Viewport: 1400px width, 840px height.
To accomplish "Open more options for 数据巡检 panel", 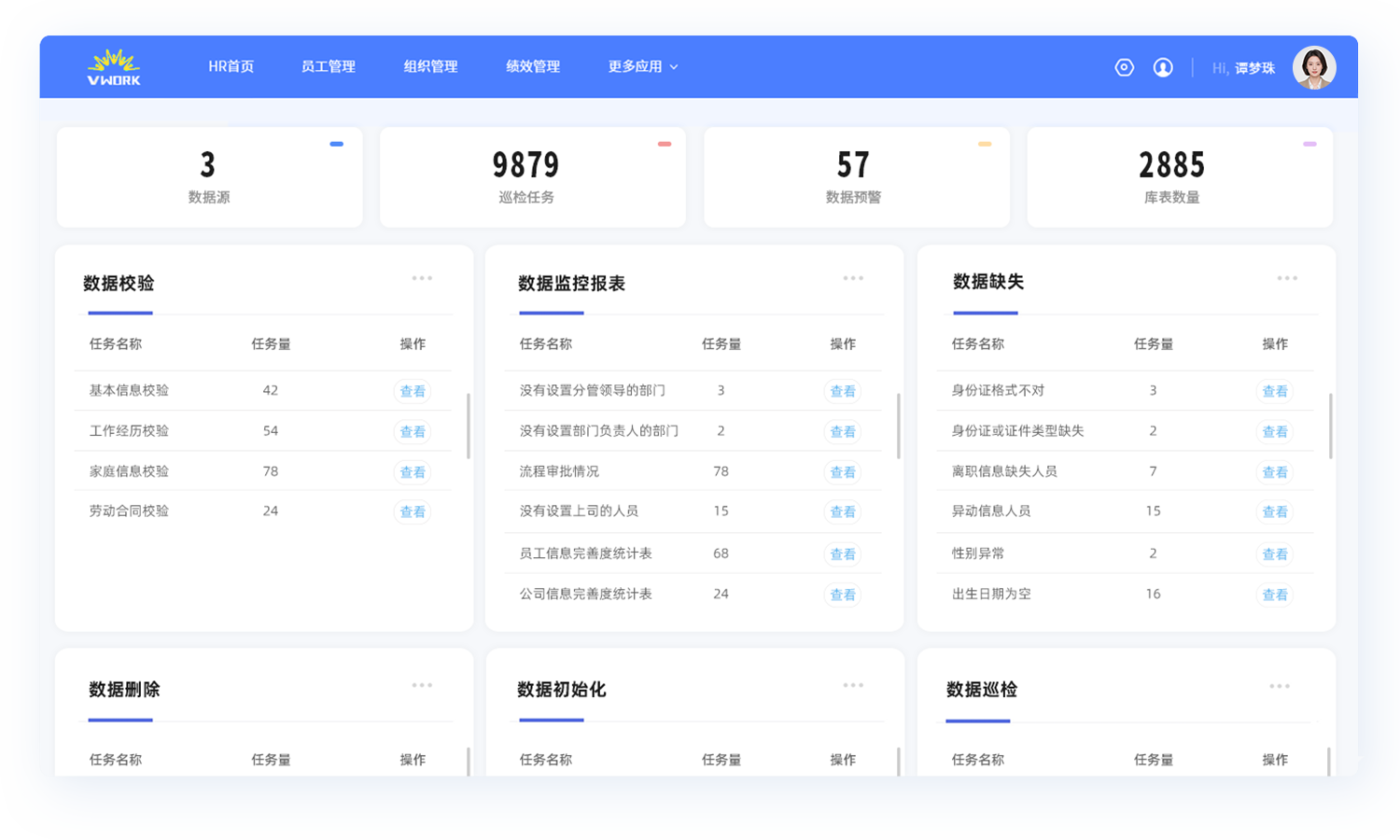I will pyautogui.click(x=1280, y=686).
